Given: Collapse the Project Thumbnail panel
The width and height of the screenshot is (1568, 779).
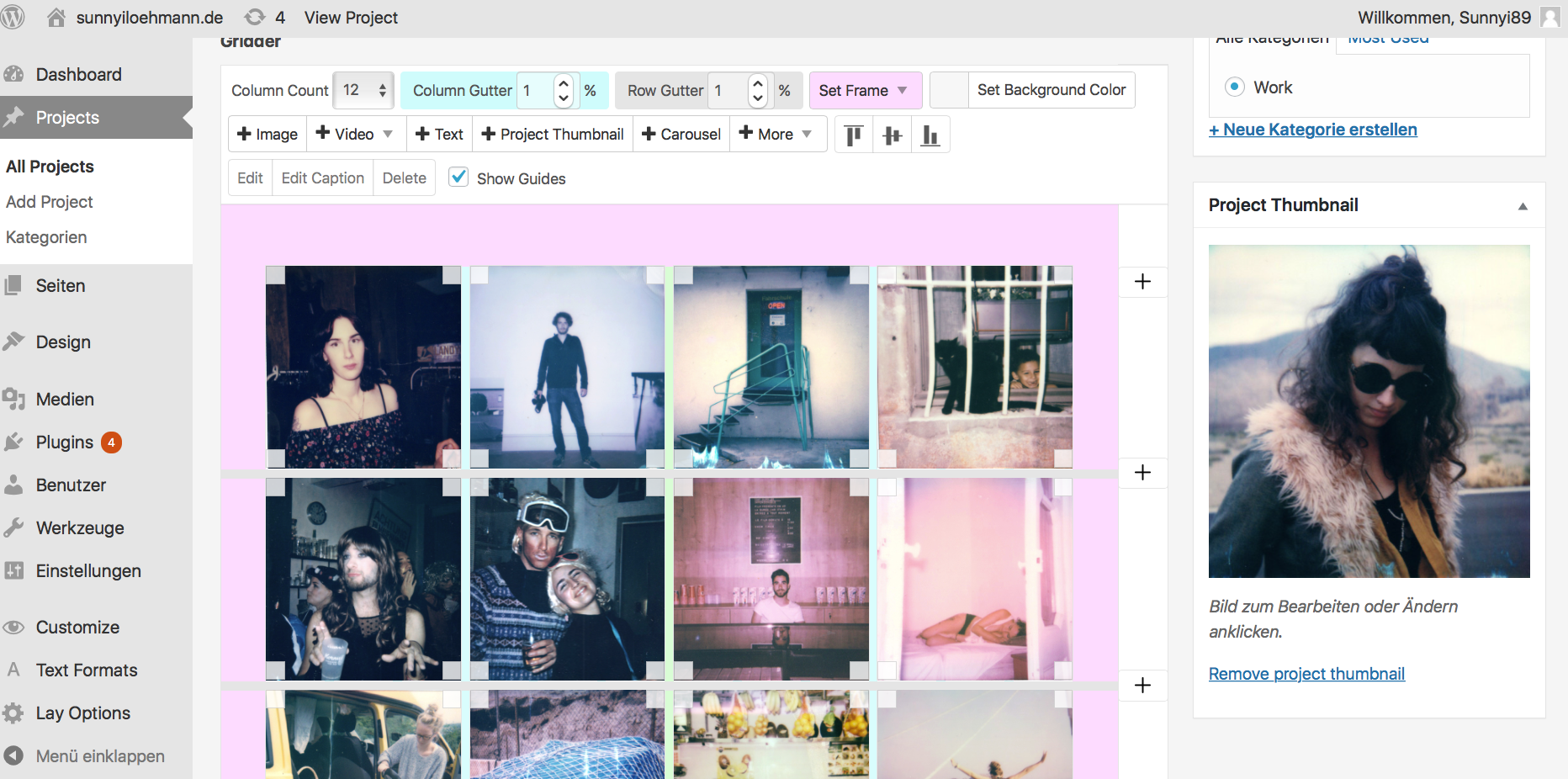Looking at the screenshot, I should pyautogui.click(x=1522, y=206).
